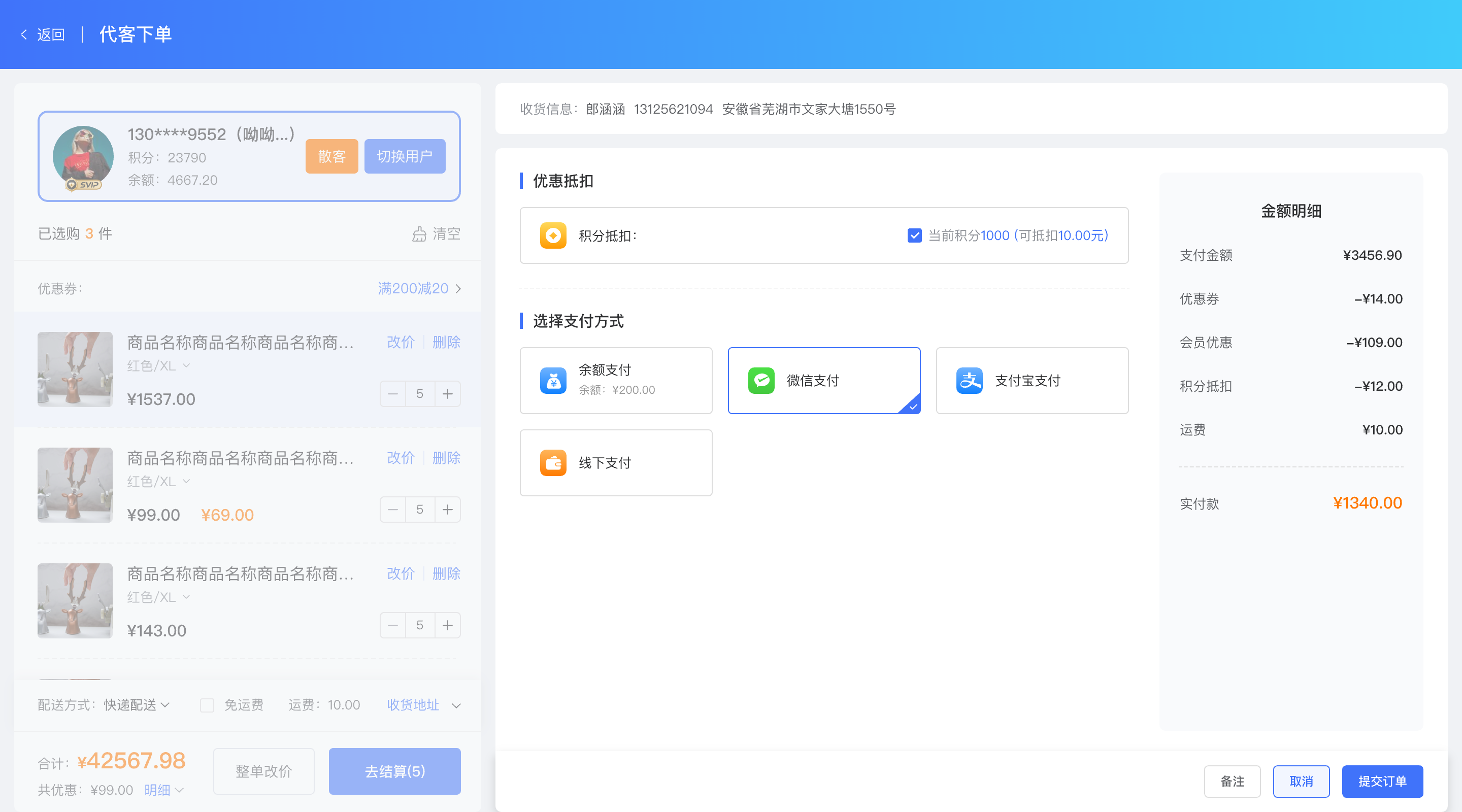1462x812 pixels.
Task: Uncheck the points deduction (积分抵扣) checkbox
Action: coord(914,235)
